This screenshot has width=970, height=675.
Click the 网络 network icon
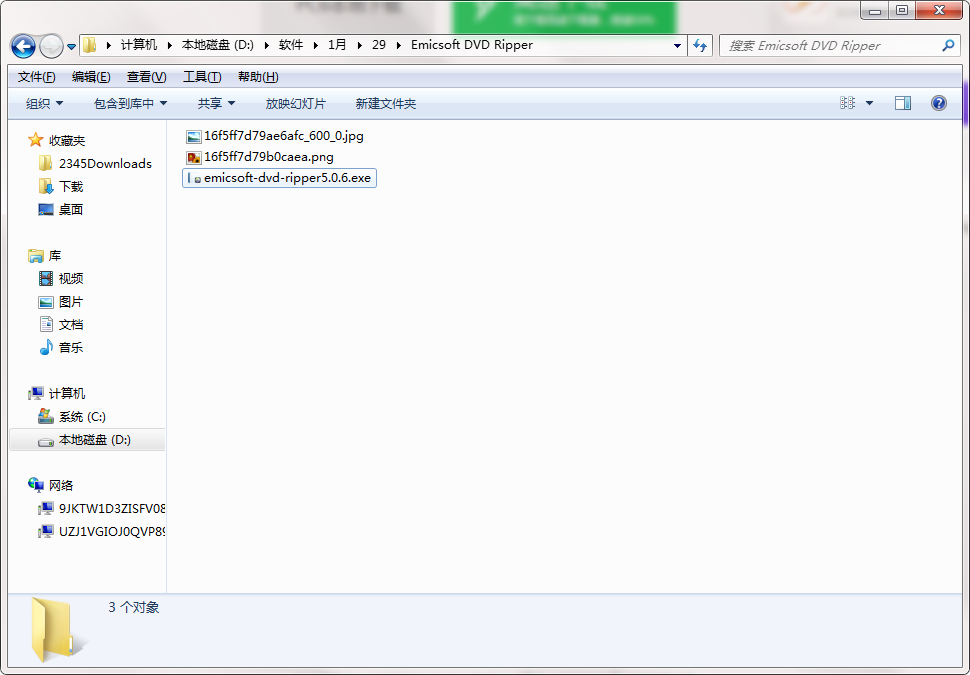(35, 485)
